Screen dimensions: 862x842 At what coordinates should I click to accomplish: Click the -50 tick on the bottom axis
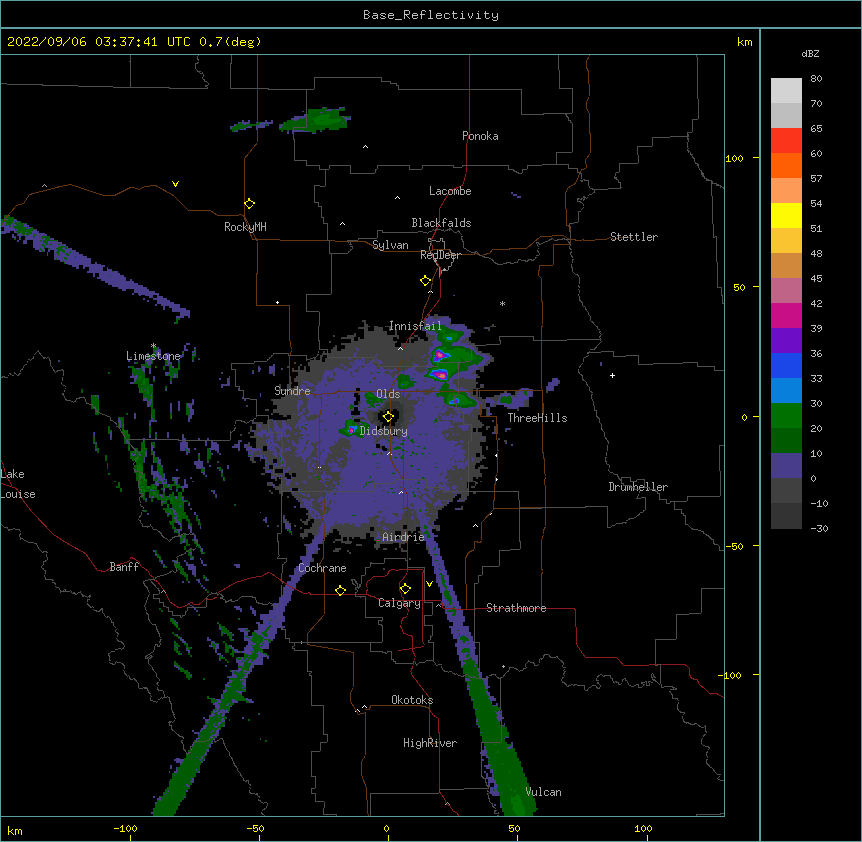(255, 828)
